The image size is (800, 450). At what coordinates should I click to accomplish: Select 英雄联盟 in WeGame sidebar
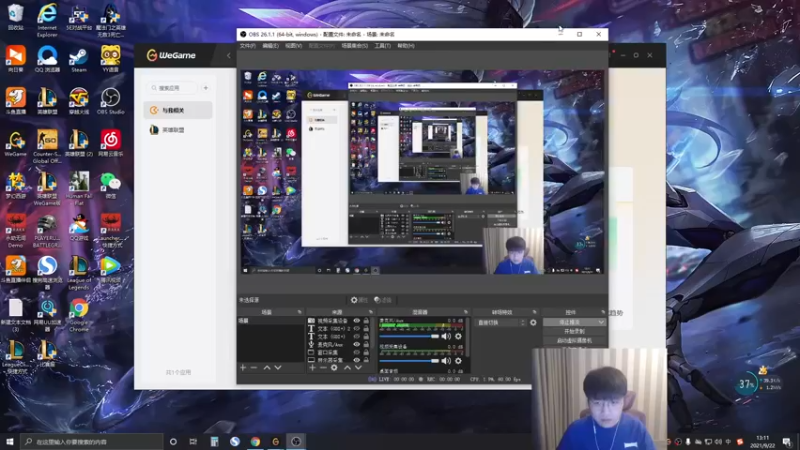[178, 130]
